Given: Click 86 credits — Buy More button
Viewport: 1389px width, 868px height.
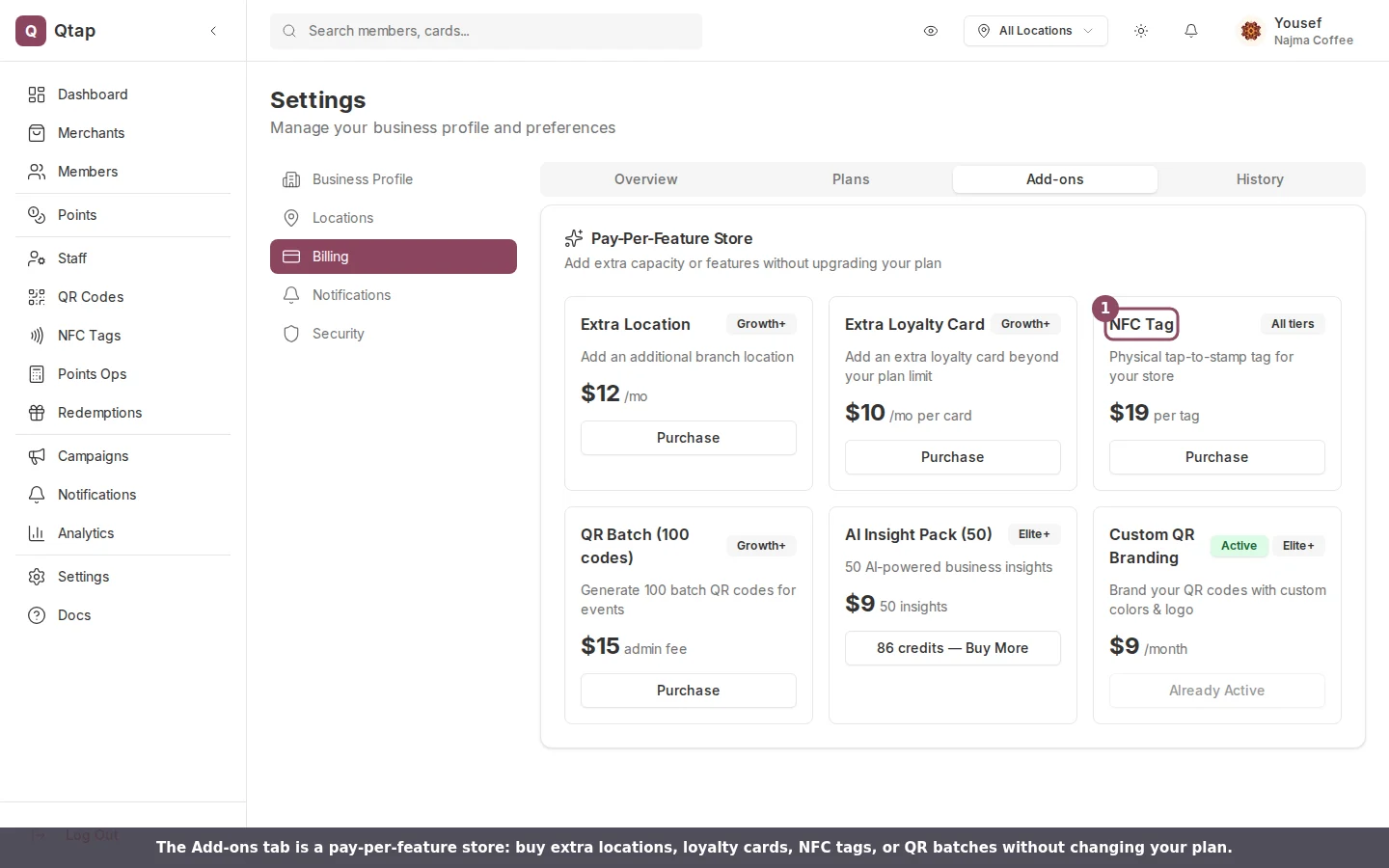Looking at the screenshot, I should 953,648.
